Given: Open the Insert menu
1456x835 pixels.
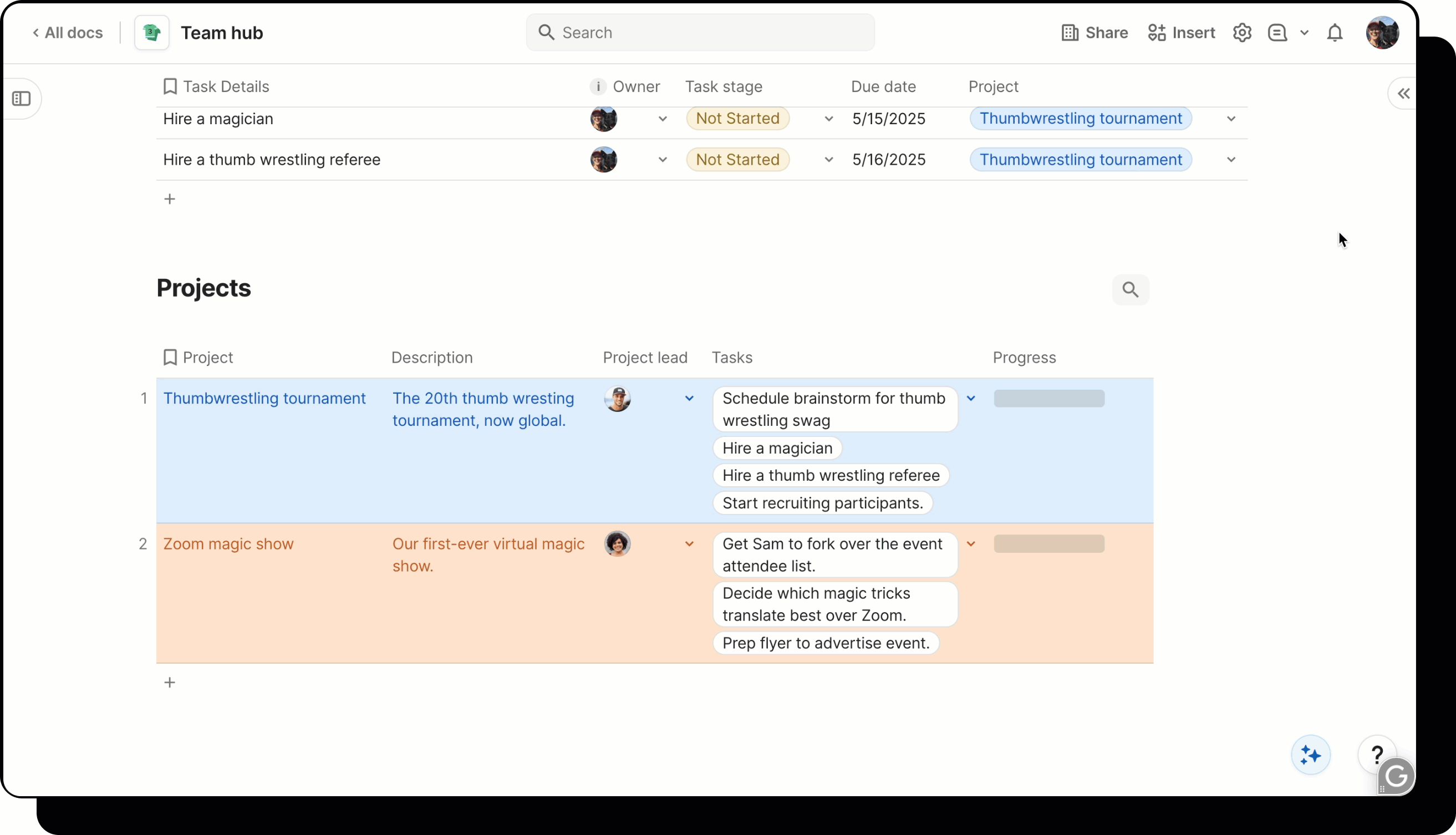Looking at the screenshot, I should tap(1182, 33).
